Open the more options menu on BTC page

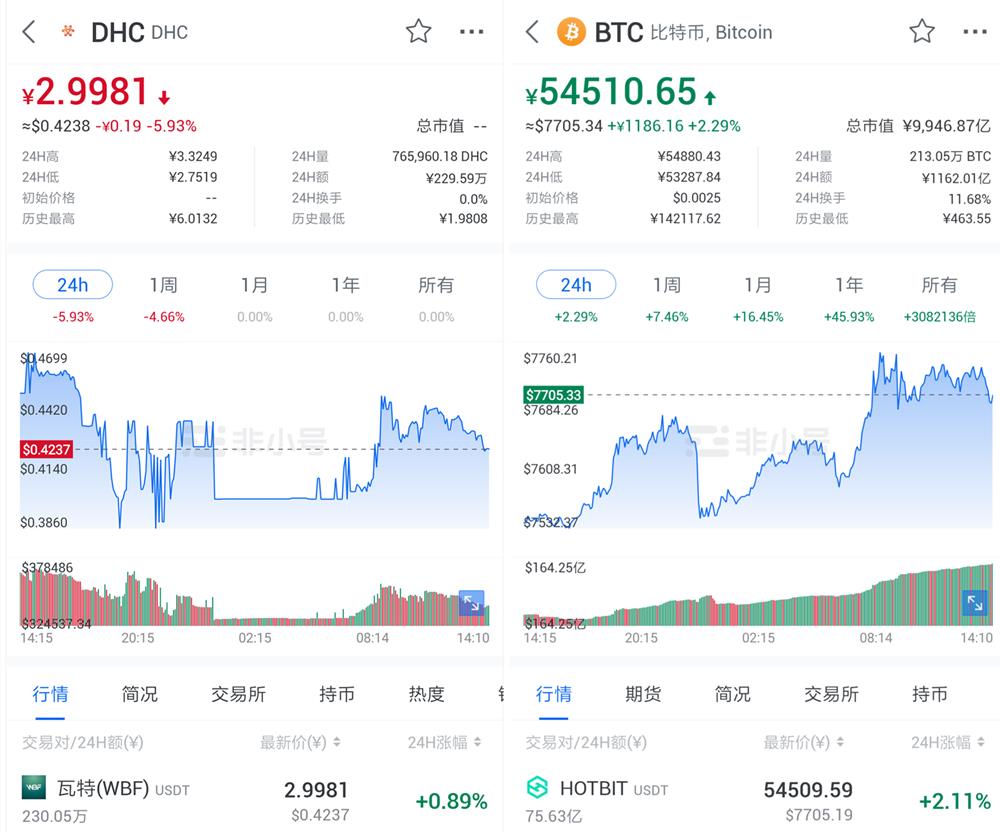point(974,31)
